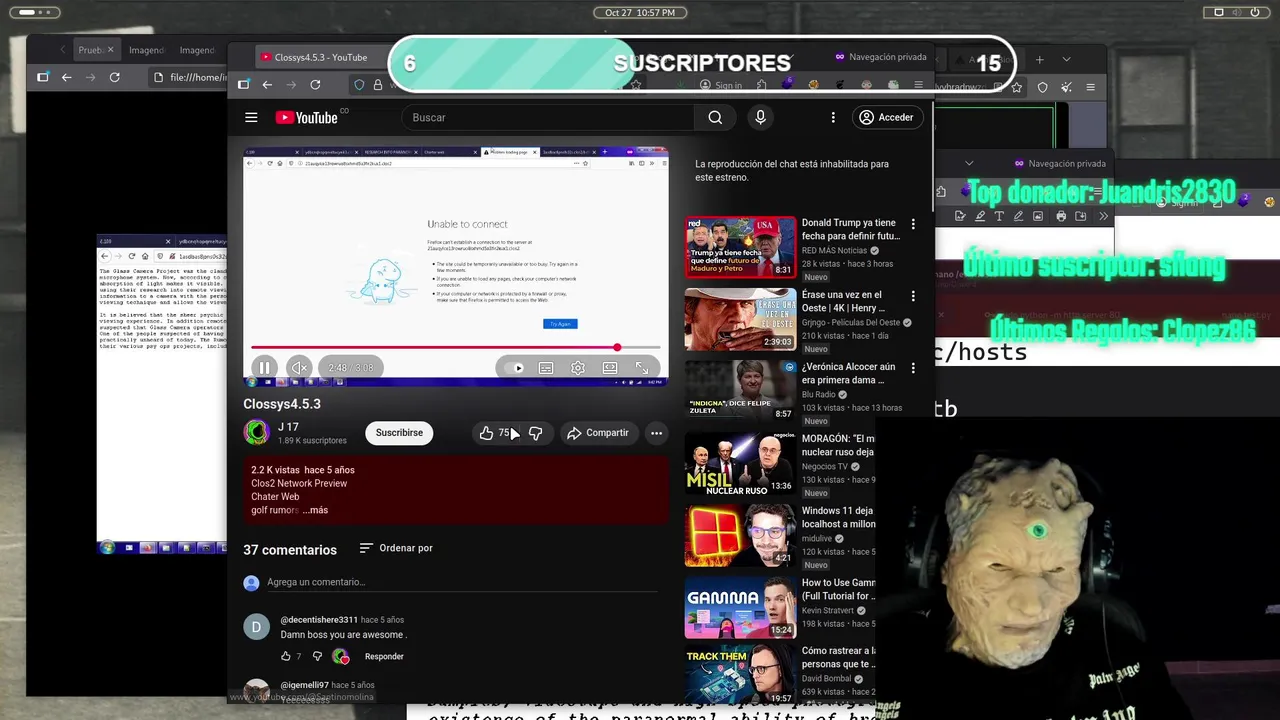Enter full screen on the video
The height and width of the screenshot is (720, 1280).
642,368
